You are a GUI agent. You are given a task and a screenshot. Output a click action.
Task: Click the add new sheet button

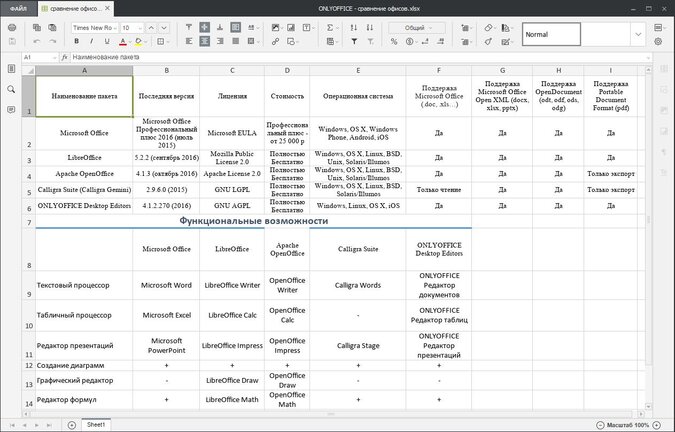(72, 425)
